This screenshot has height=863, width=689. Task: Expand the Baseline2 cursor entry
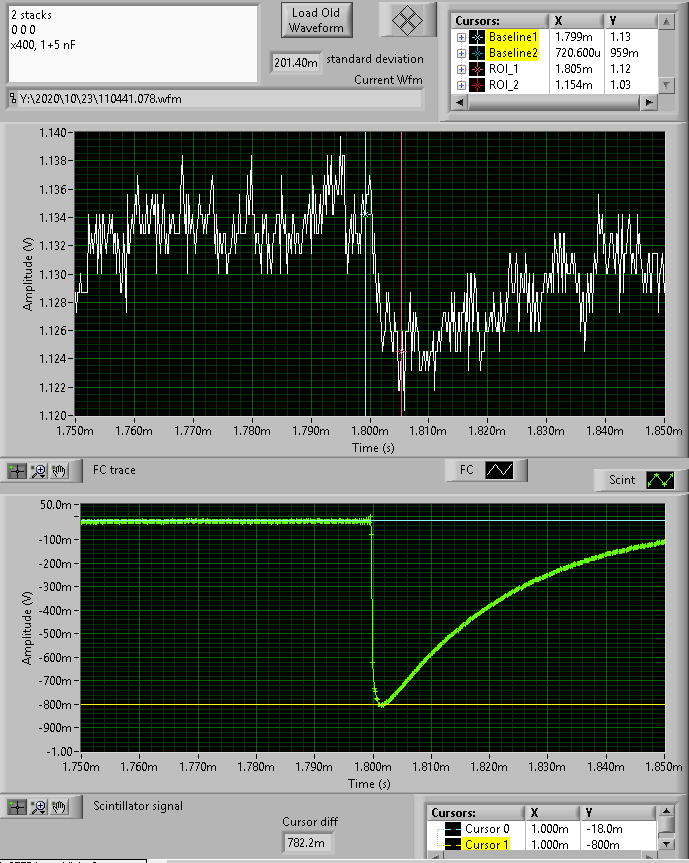pos(461,53)
